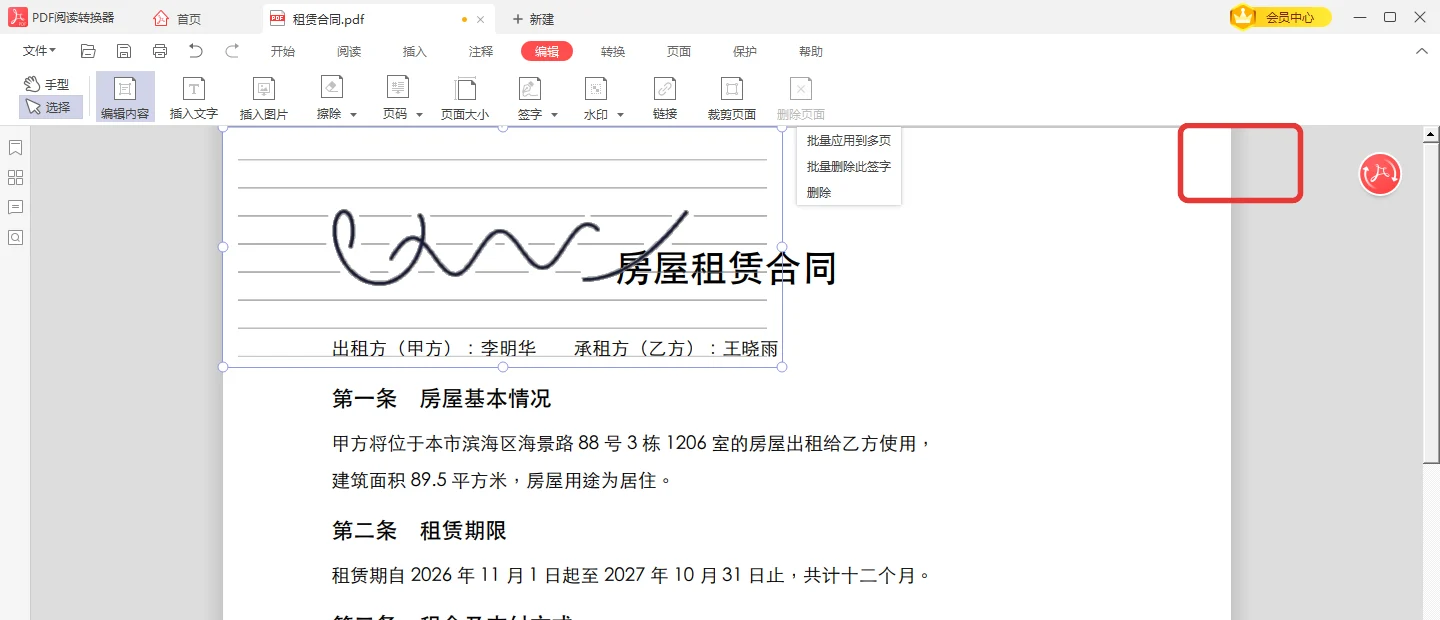The height and width of the screenshot is (620, 1440).
Task: Expand the Page Number (页码) dropdown arrow
Action: [419, 115]
